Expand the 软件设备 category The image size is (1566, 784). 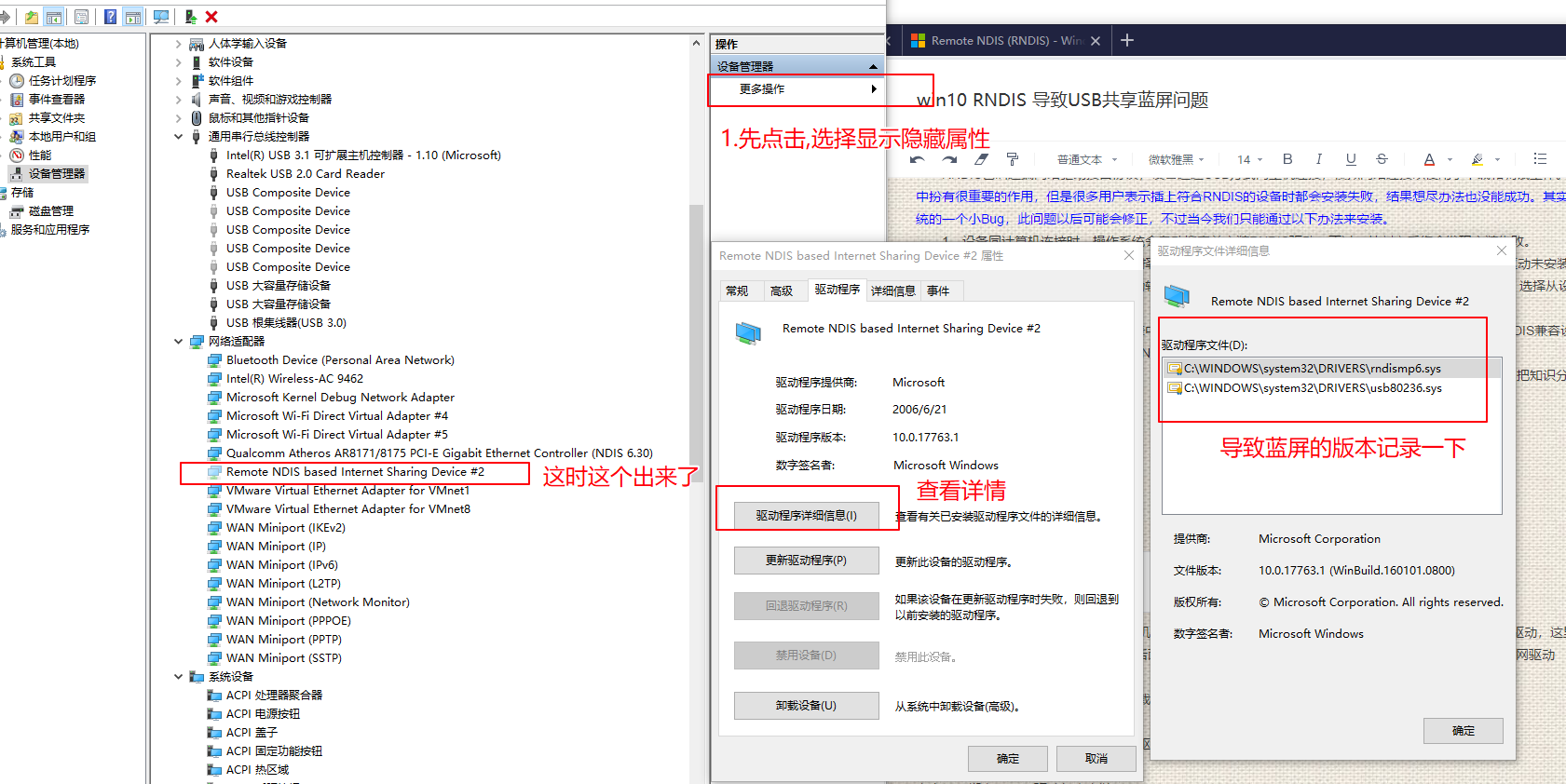coord(178,62)
